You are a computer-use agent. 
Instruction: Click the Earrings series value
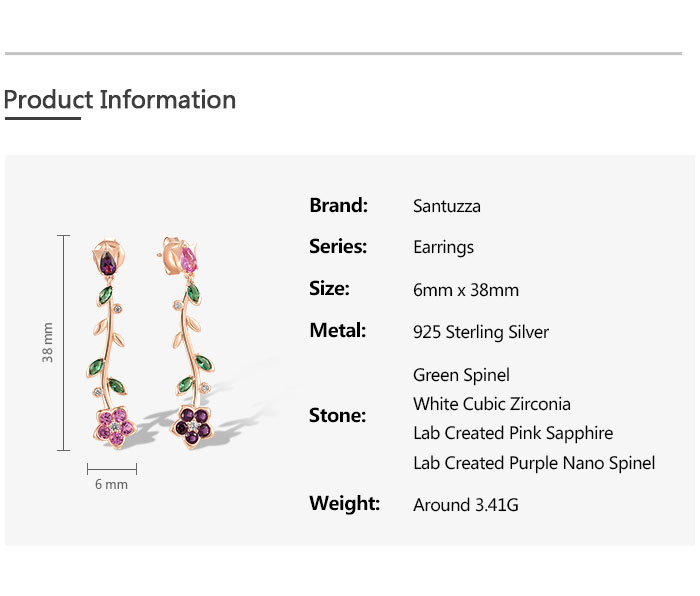tap(443, 247)
